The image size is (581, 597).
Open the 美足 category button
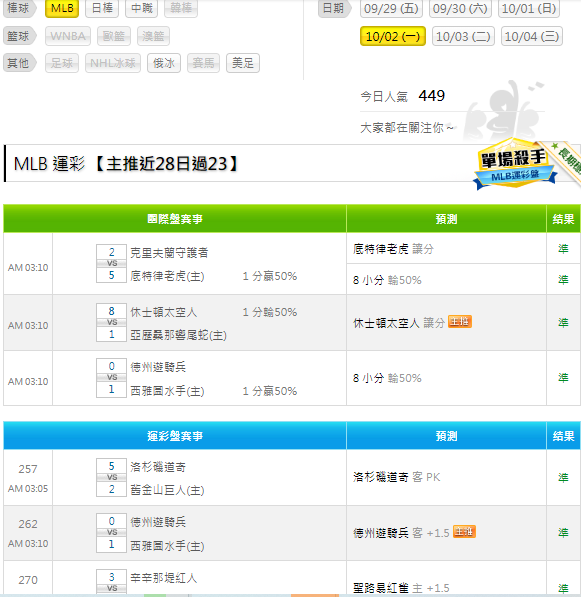point(243,63)
